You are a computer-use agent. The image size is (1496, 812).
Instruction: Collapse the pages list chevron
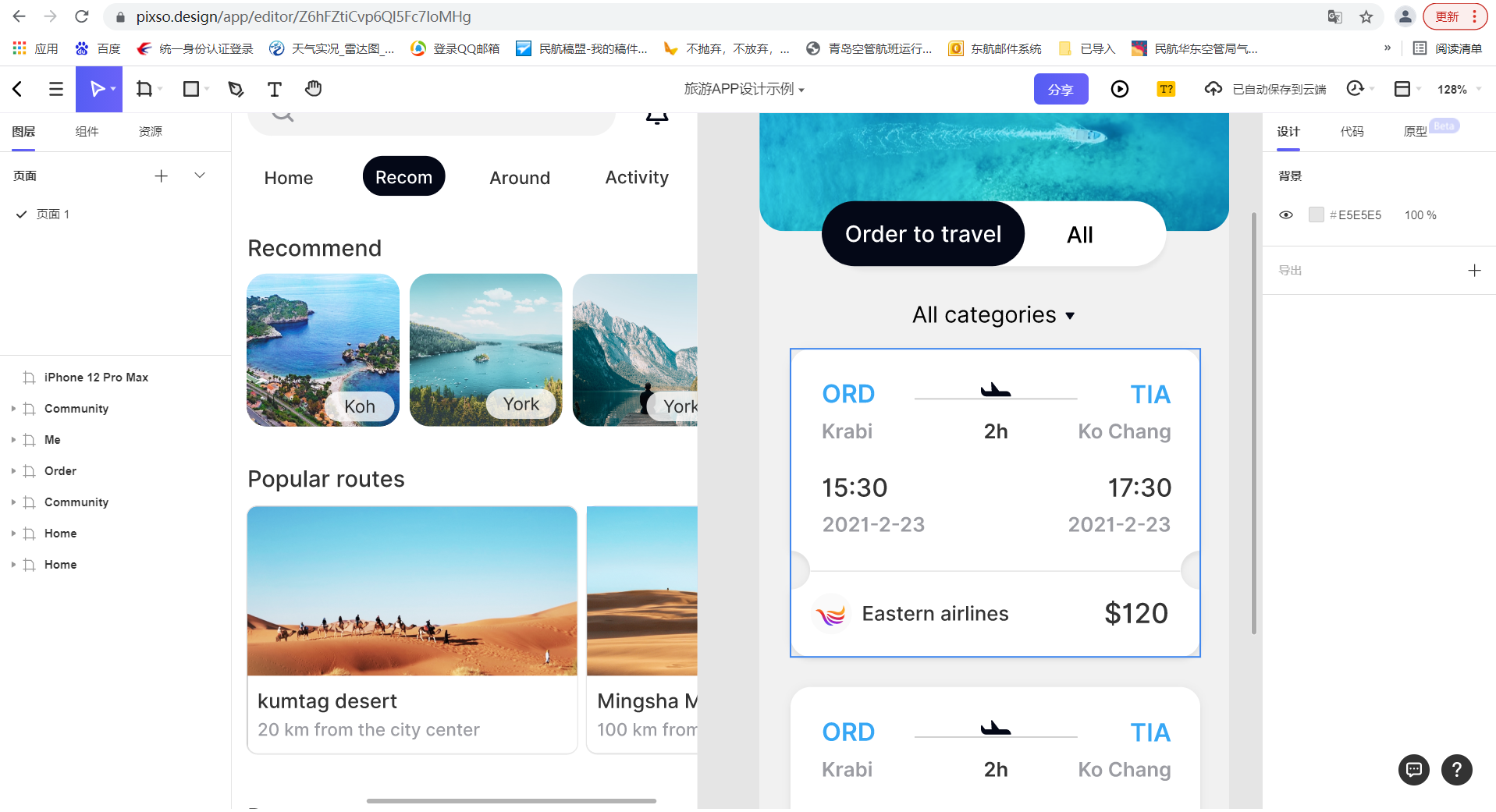point(200,176)
